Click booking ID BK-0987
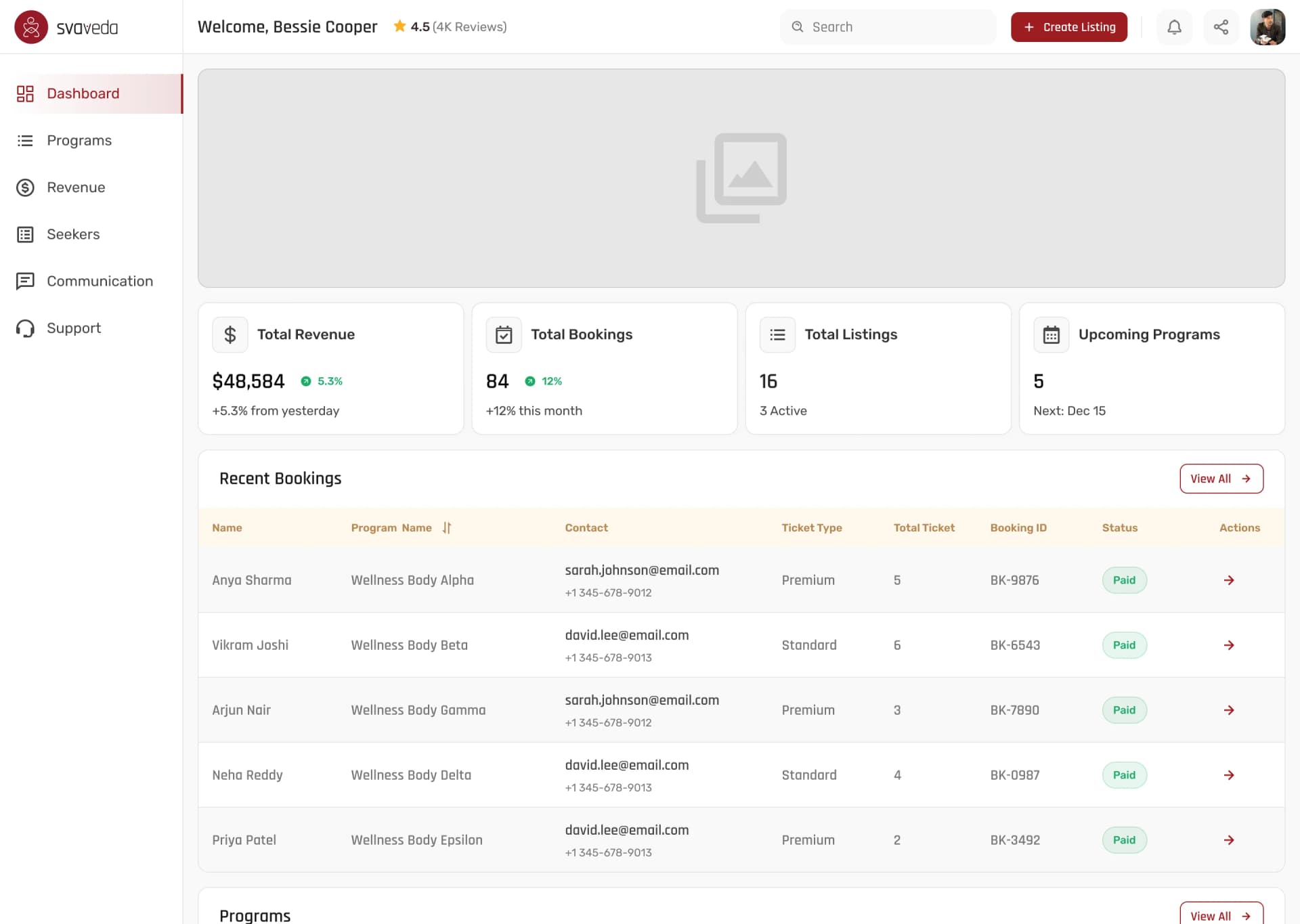 (1014, 775)
